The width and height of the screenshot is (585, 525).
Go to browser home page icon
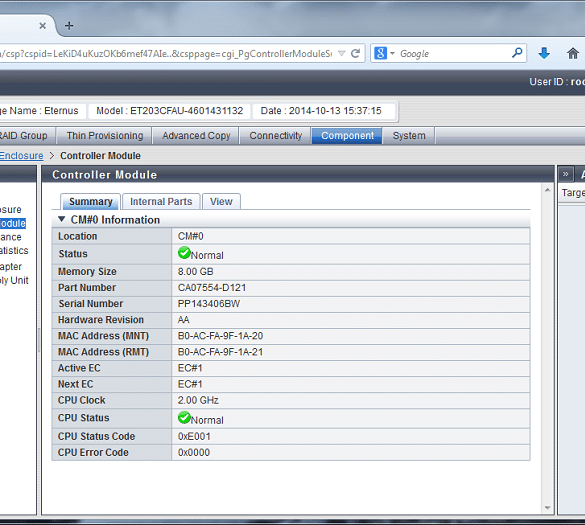(573, 54)
